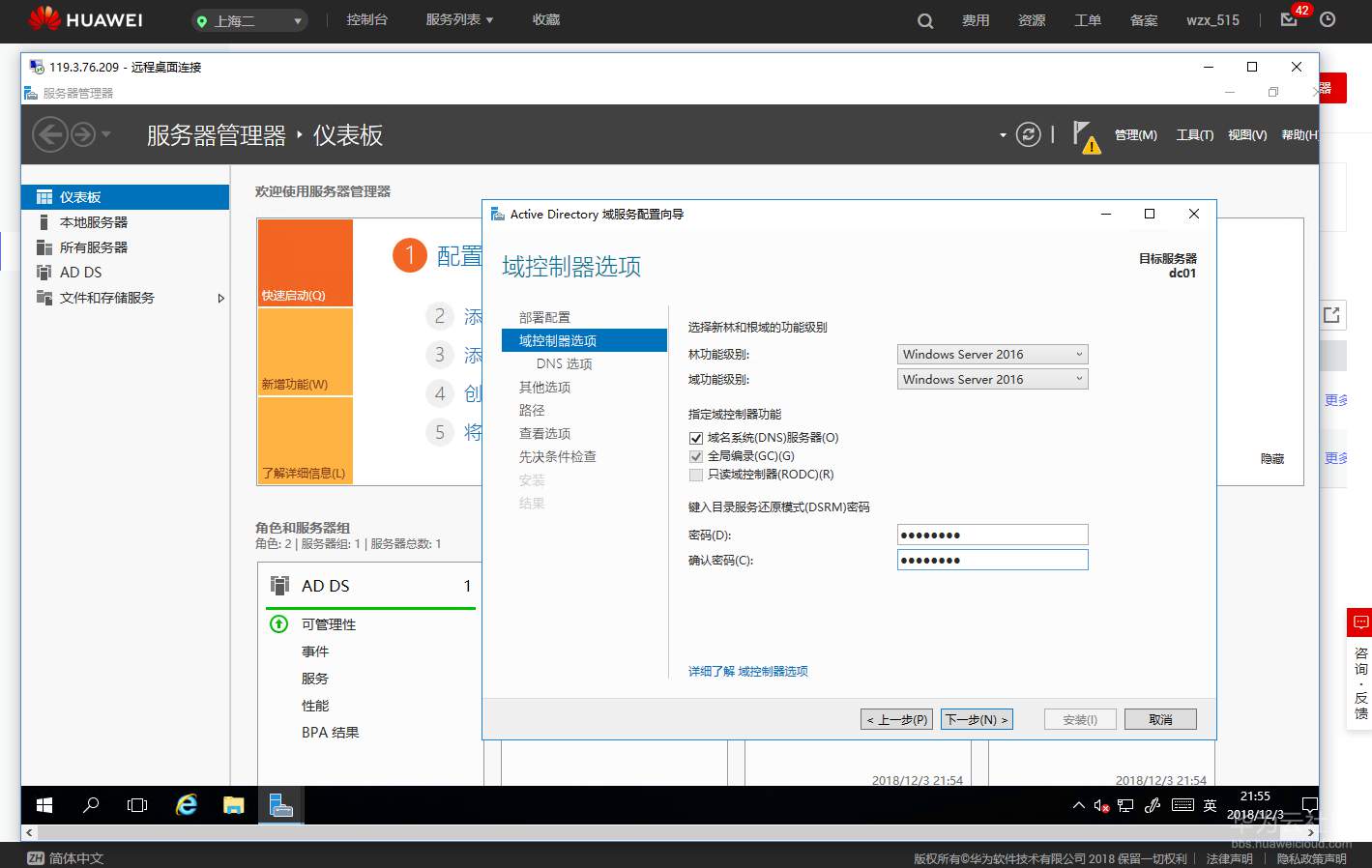Open File Explorer from the taskbar

(233, 804)
